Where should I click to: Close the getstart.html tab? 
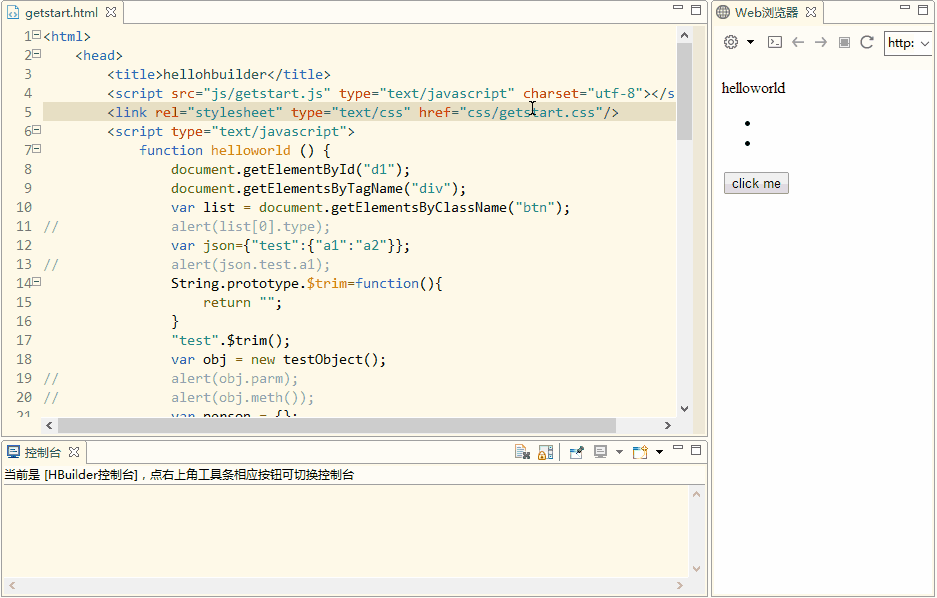111,12
